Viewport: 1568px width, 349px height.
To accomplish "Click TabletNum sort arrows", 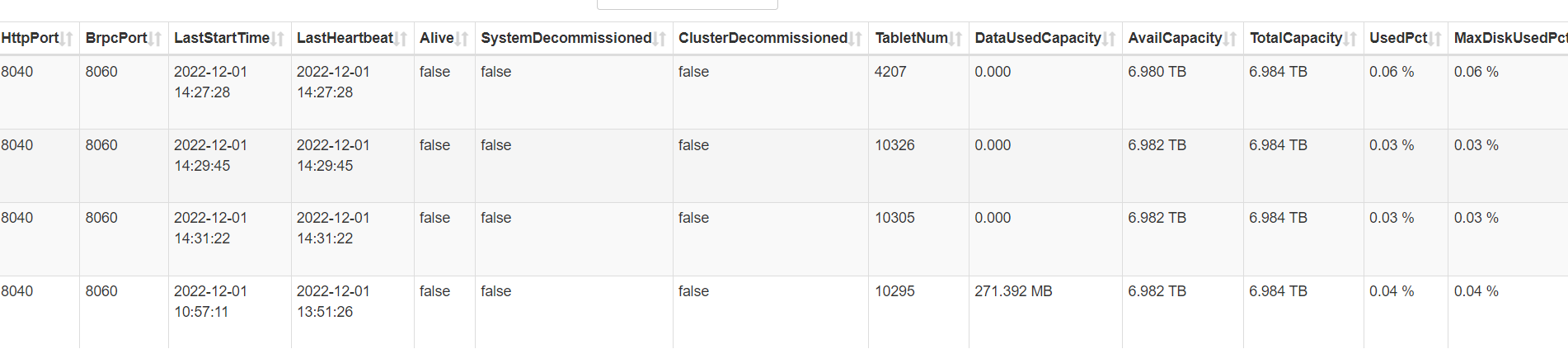I will (955, 39).
